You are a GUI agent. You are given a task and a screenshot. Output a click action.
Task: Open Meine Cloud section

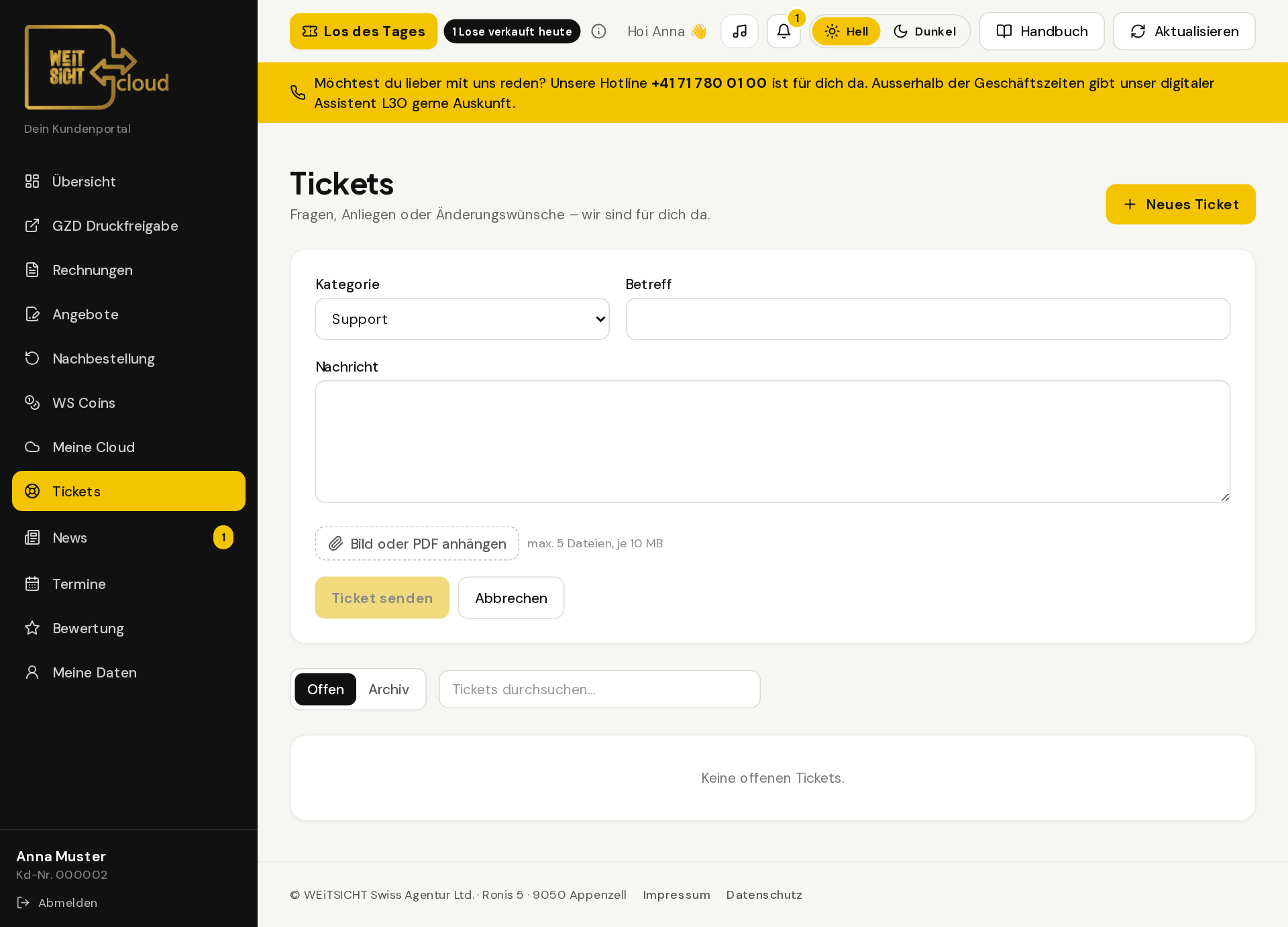129,447
